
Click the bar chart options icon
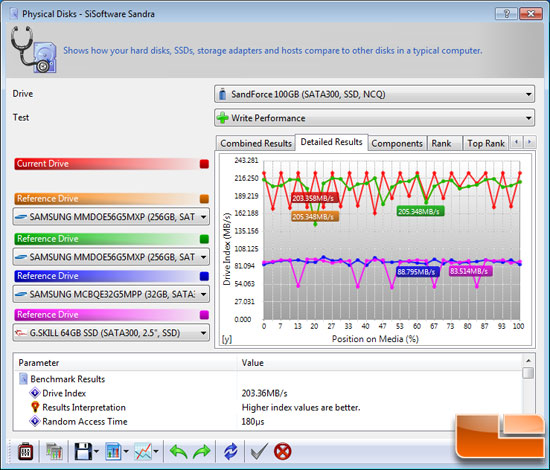click(113, 451)
